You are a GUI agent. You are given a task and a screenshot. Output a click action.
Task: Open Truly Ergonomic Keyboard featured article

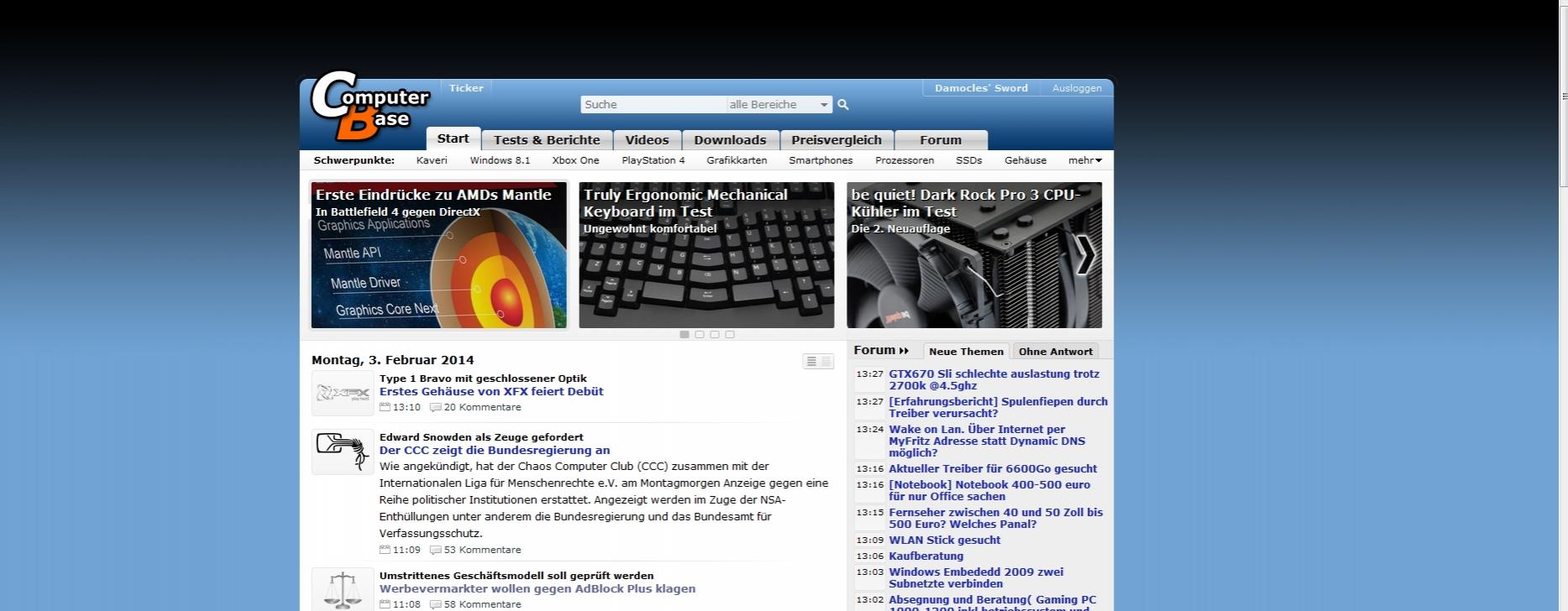[706, 255]
